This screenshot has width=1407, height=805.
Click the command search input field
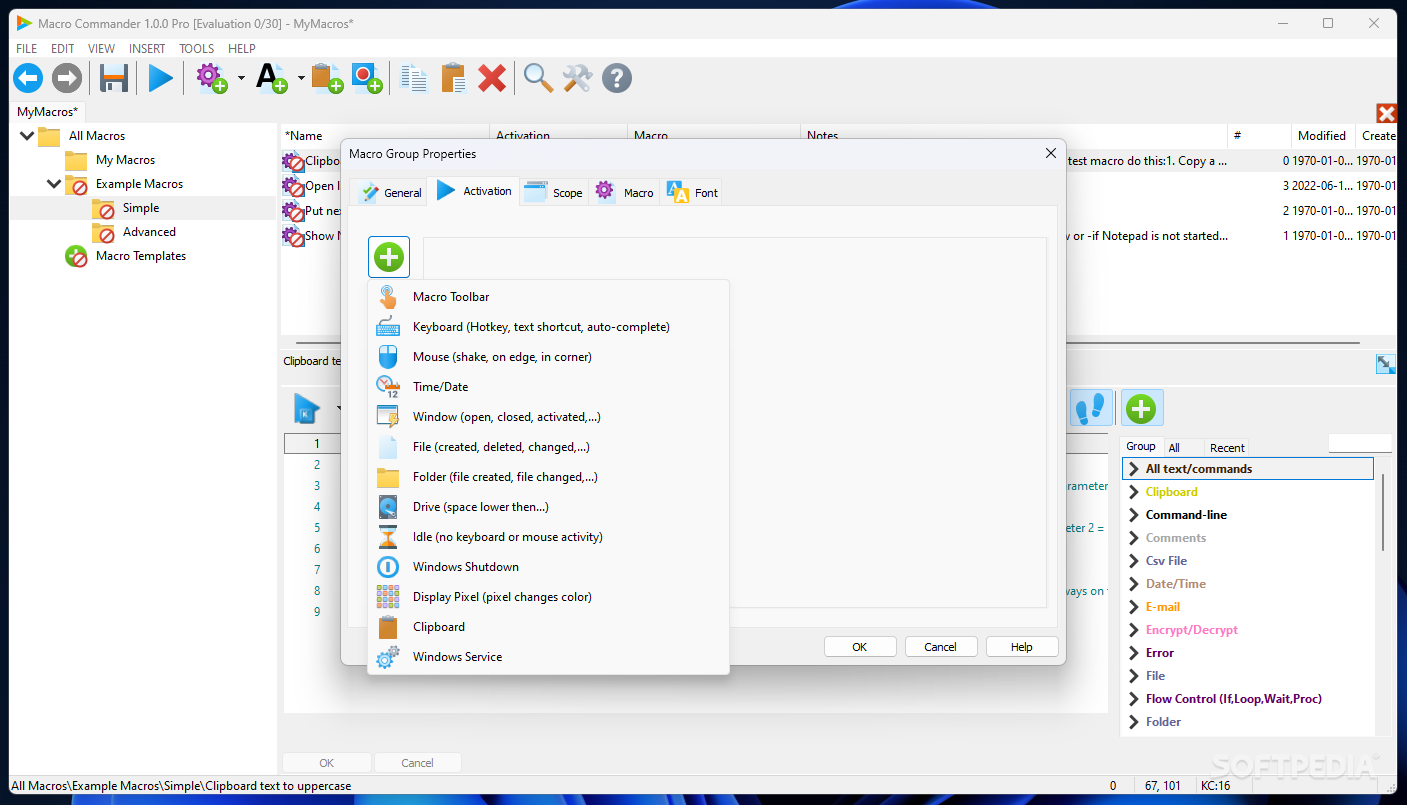pos(1359,443)
